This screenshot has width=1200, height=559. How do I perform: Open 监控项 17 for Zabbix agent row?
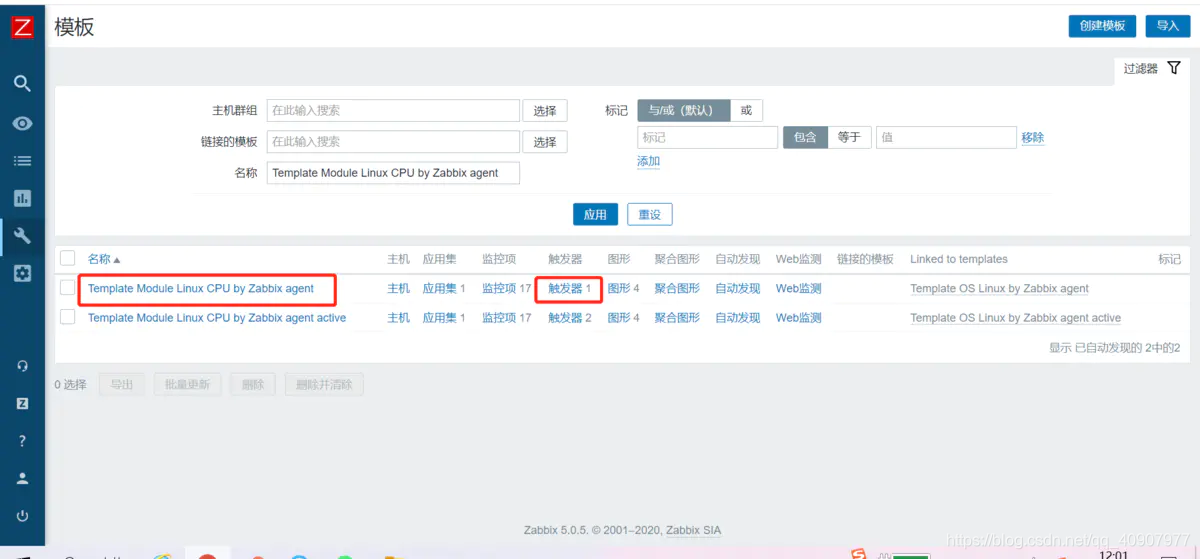click(500, 288)
